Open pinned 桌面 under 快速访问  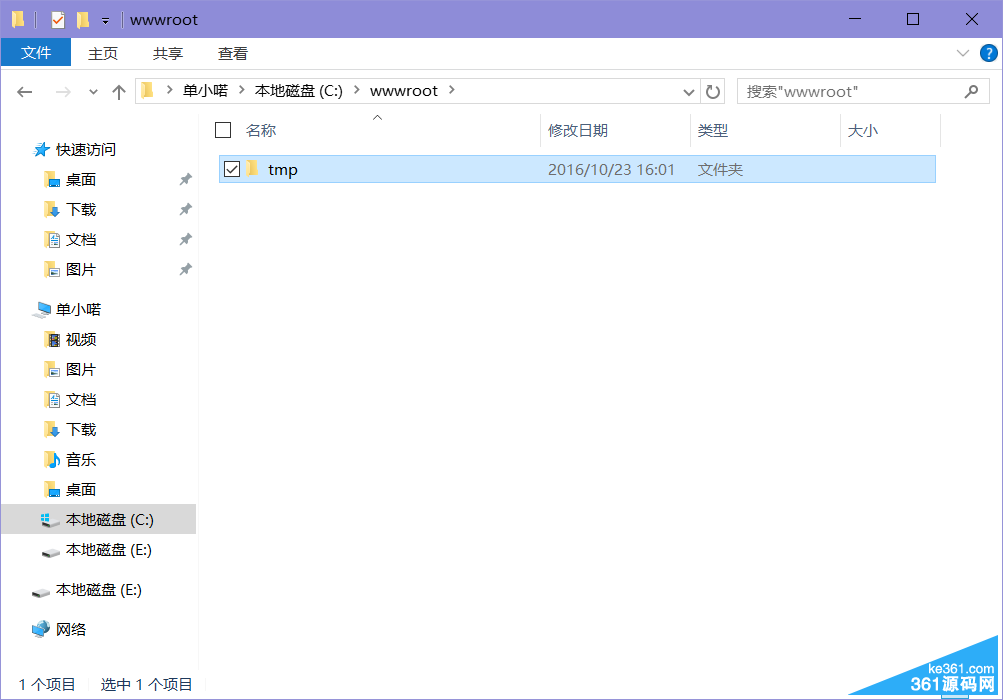tap(81, 180)
